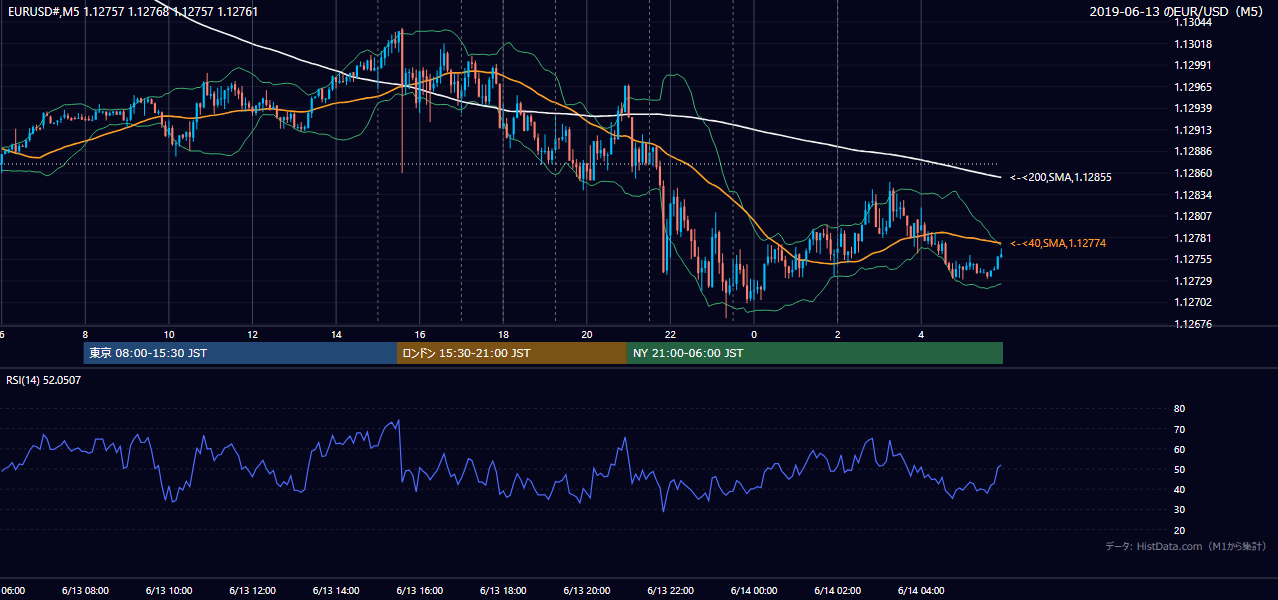Click the 6/14 02:00 date label

pos(837,590)
